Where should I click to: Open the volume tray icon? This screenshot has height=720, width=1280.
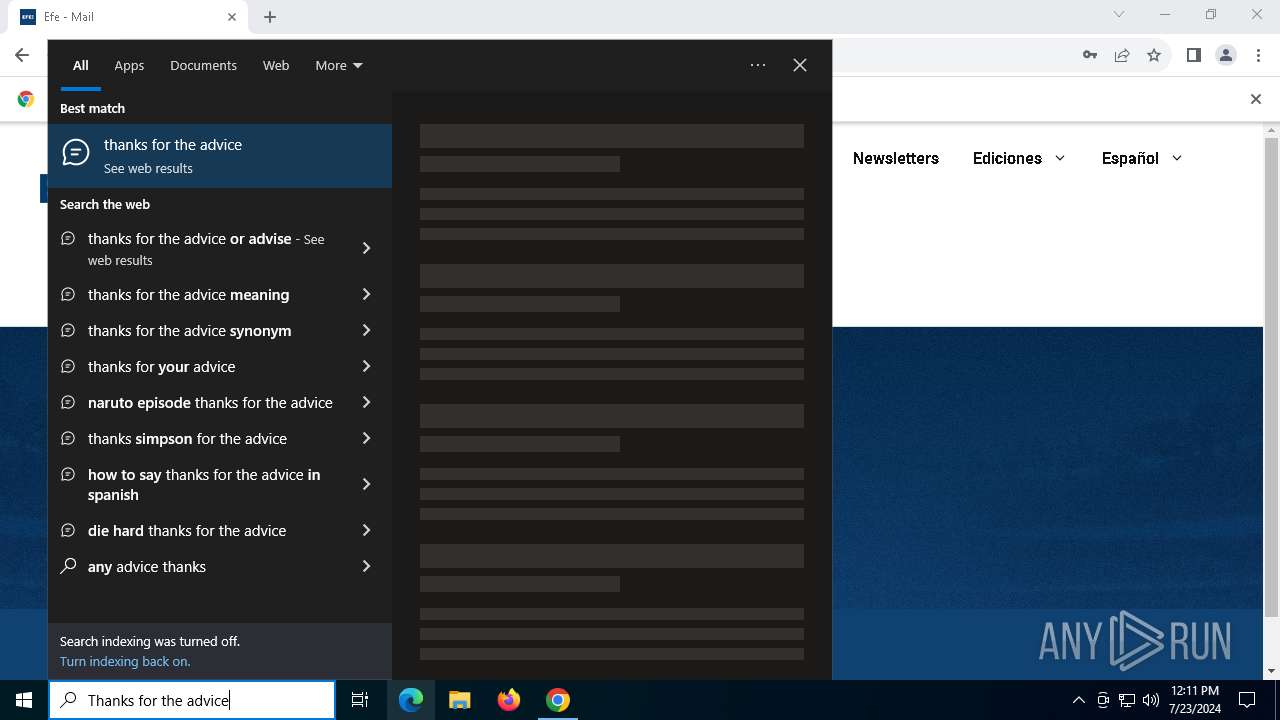[1151, 700]
